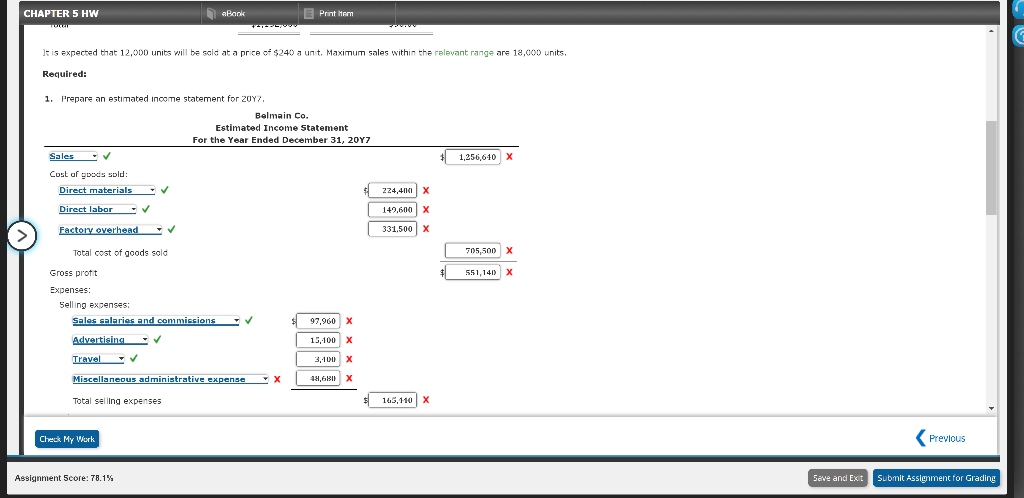The image size is (1024, 498).
Task: Click the 'Gross profit' label
Action: (74, 273)
